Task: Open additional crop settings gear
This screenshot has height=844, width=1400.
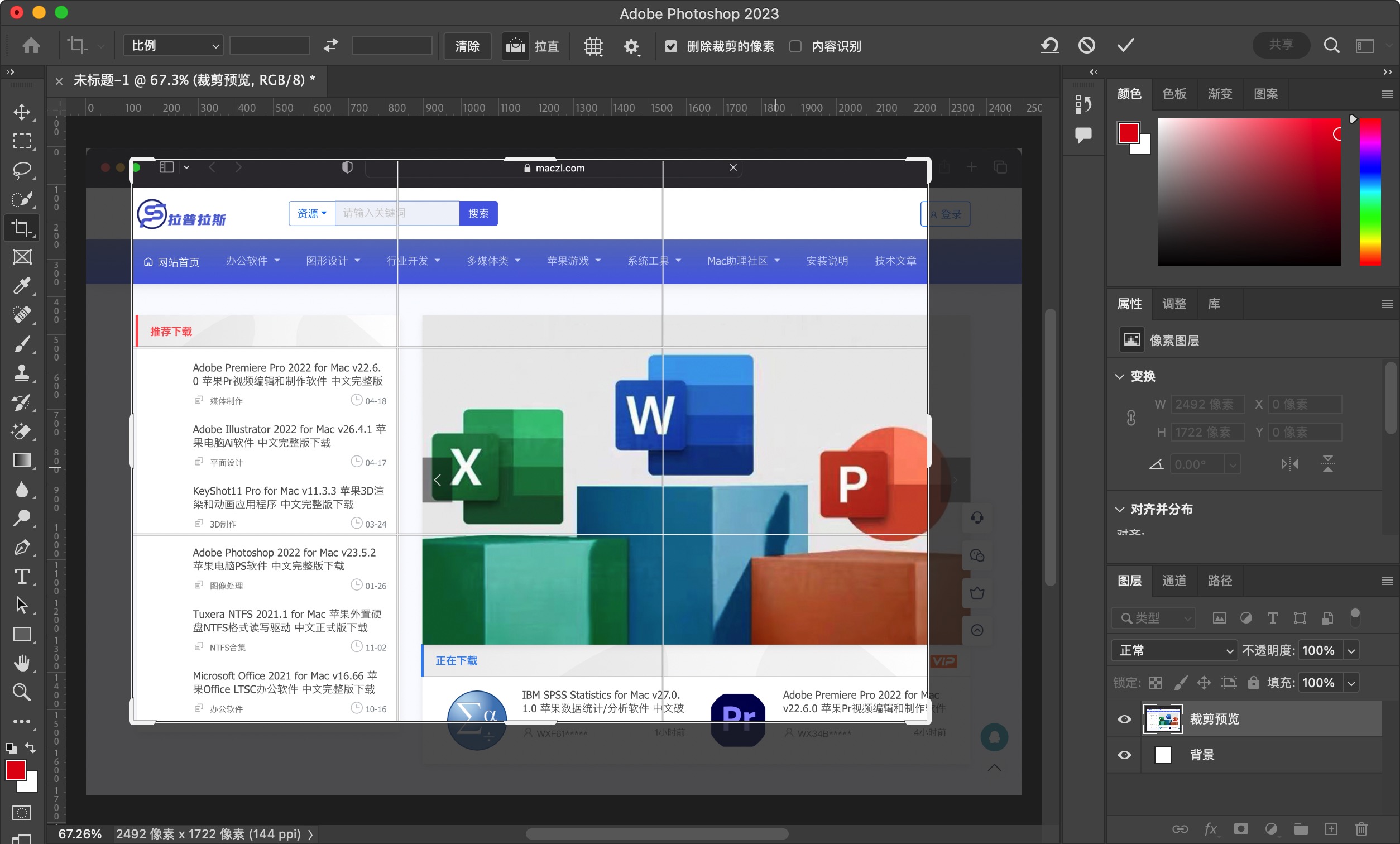Action: coord(631,46)
